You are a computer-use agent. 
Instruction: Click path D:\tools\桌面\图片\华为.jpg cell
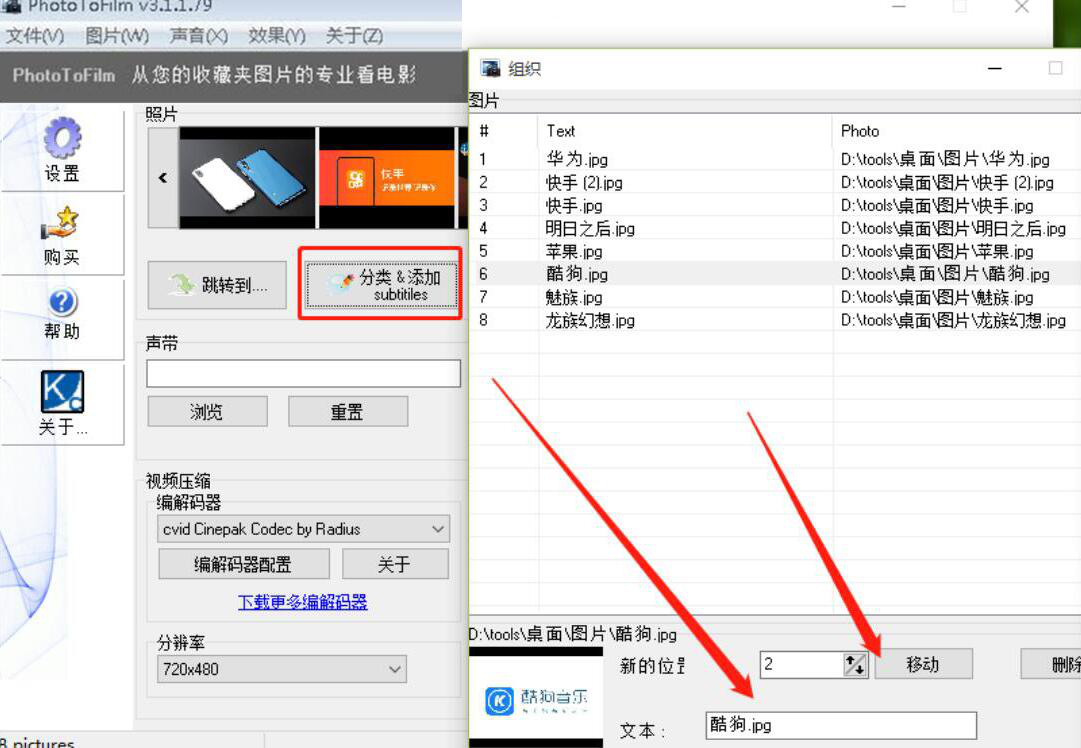(945, 159)
